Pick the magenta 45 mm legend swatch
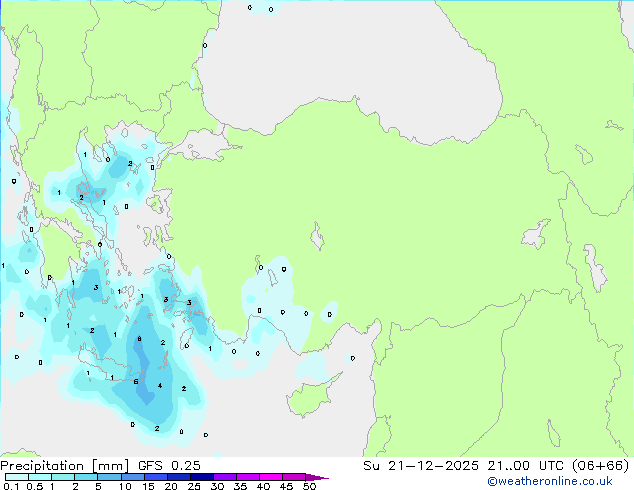 point(293,477)
